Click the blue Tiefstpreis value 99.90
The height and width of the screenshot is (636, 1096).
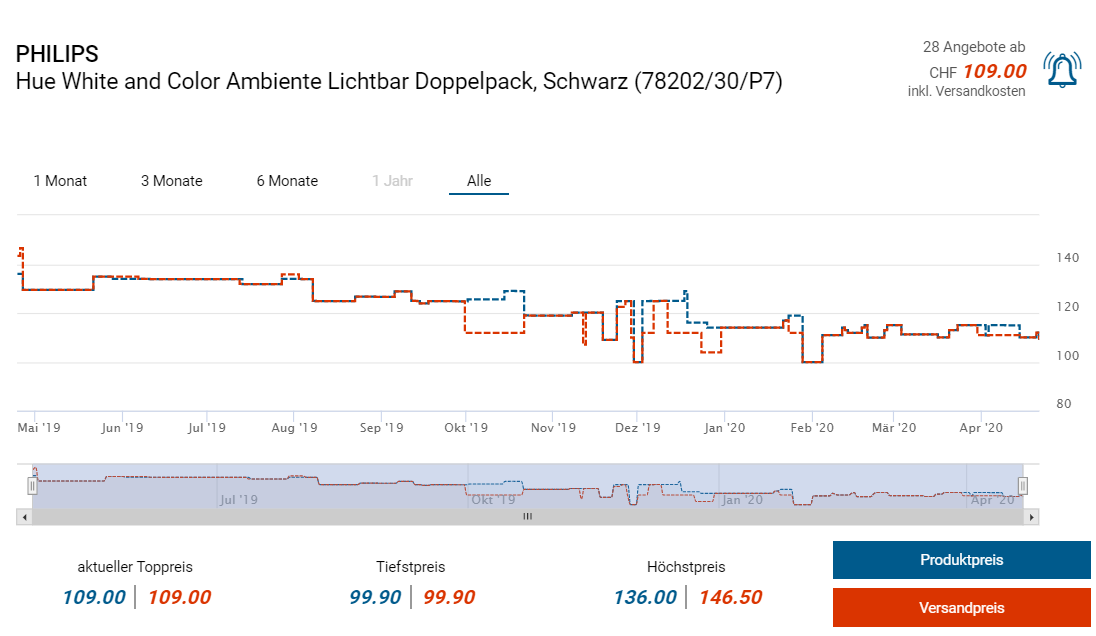click(375, 598)
